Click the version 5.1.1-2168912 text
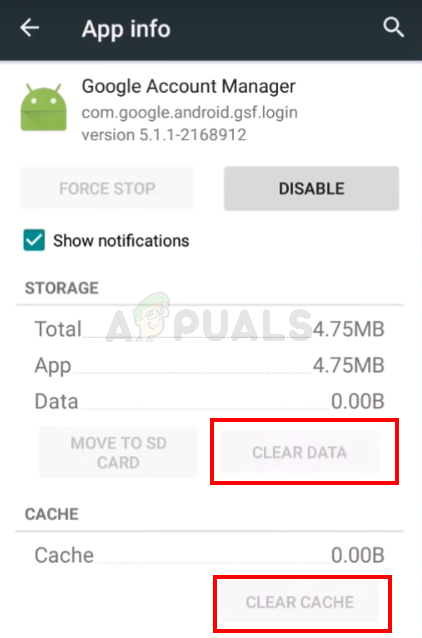This screenshot has width=422, height=638. point(164,135)
